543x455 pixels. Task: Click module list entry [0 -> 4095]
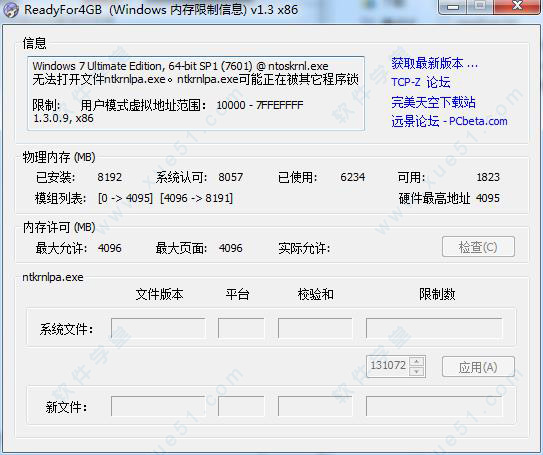pos(125,198)
